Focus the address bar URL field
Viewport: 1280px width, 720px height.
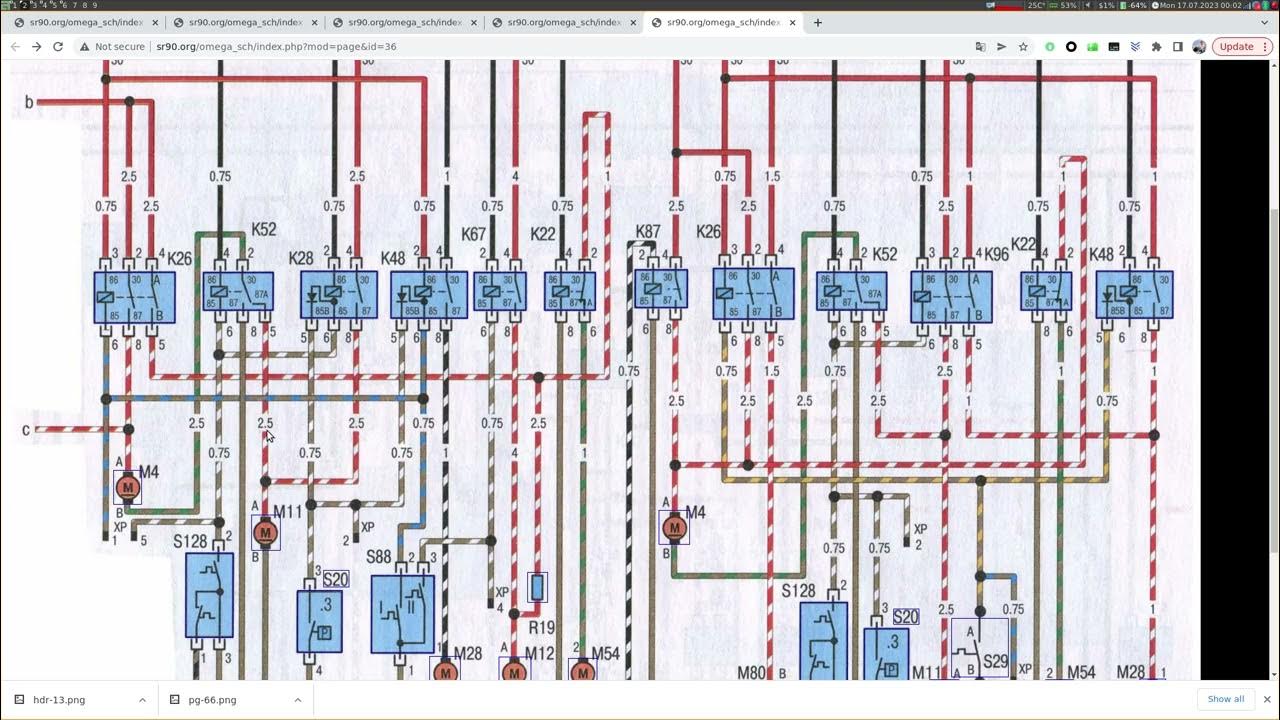[x=560, y=46]
